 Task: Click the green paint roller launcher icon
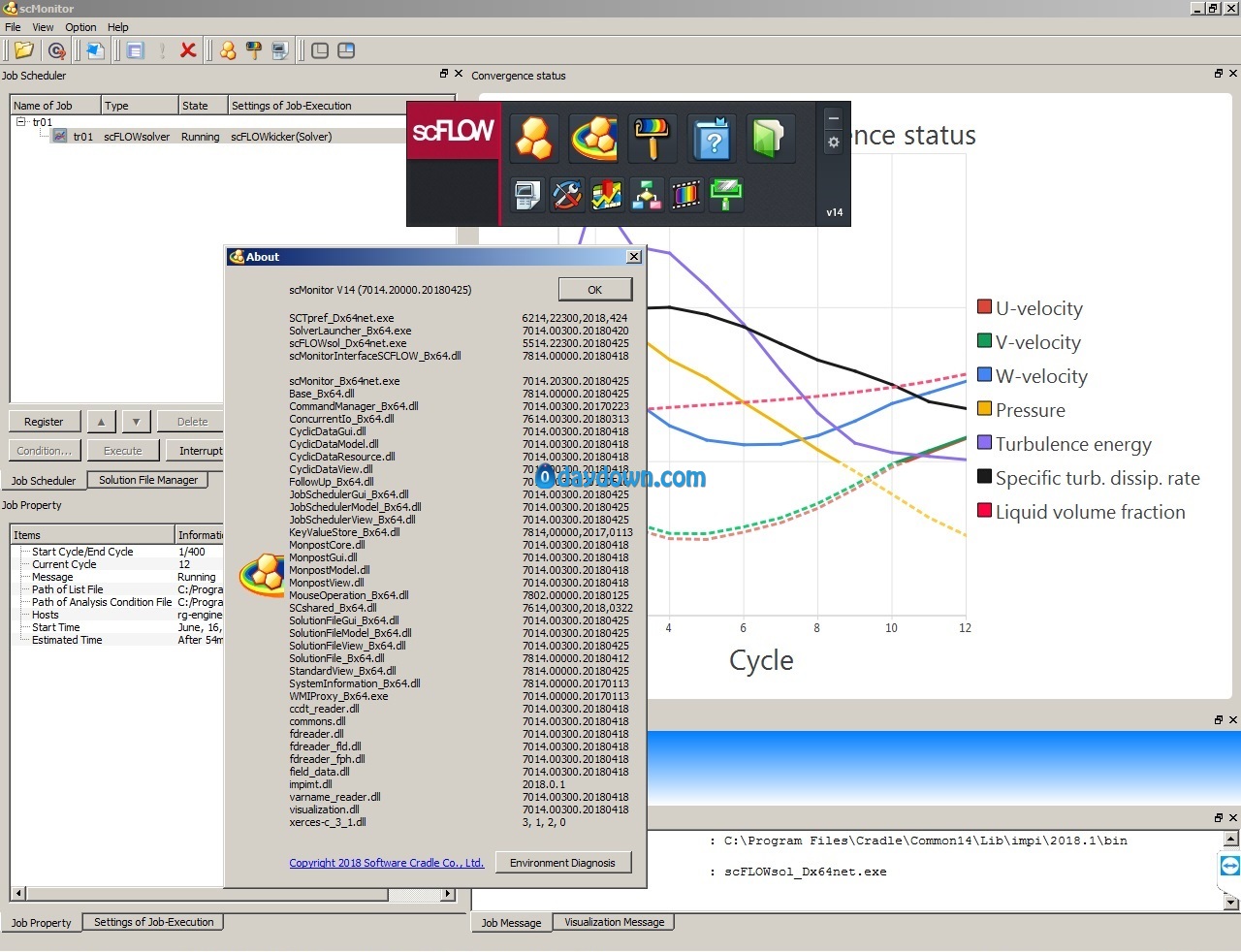pos(726,195)
